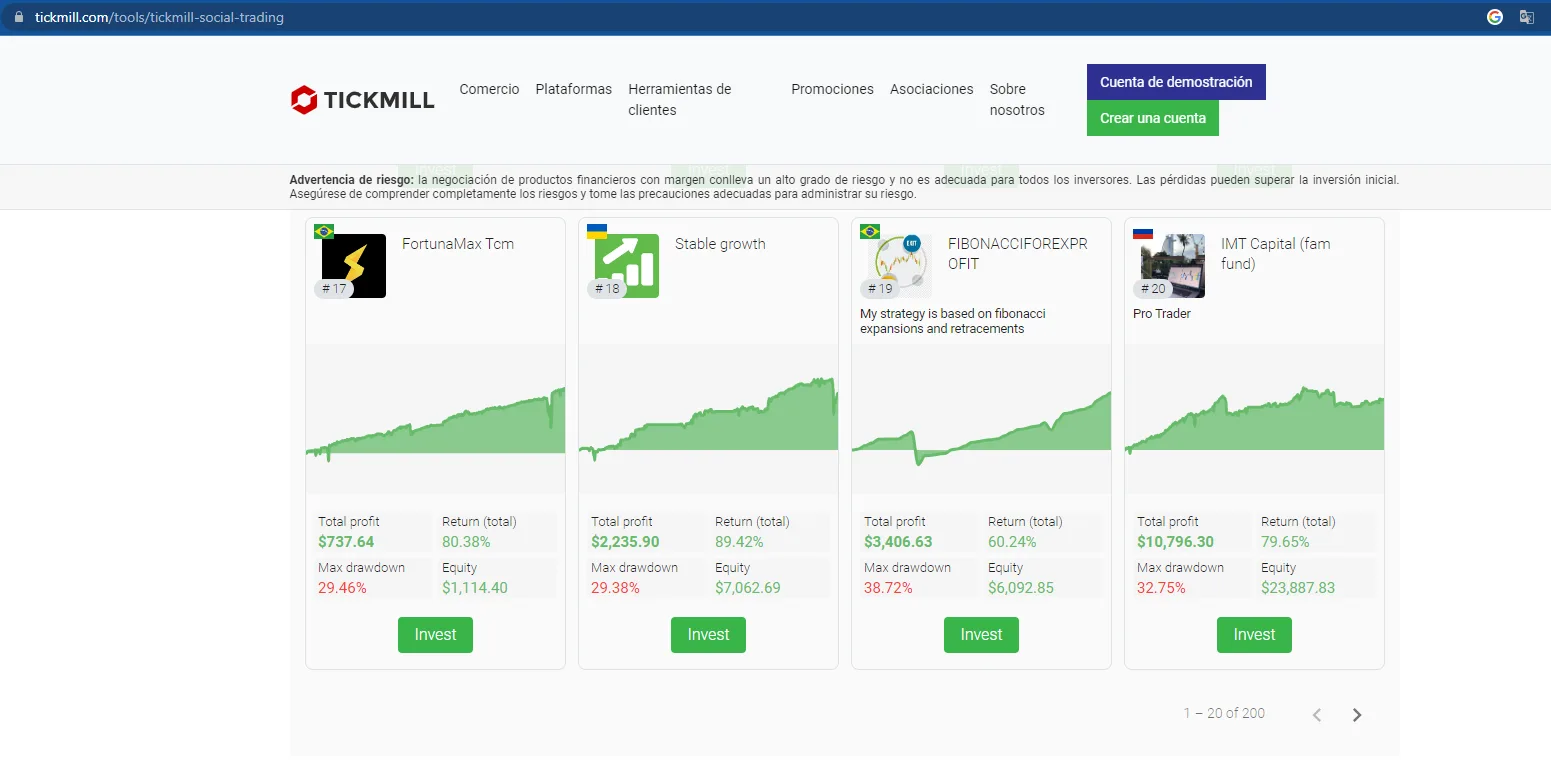The image size is (1551, 779).
Task: Click the $1,114.40 equity value
Action: (475, 588)
